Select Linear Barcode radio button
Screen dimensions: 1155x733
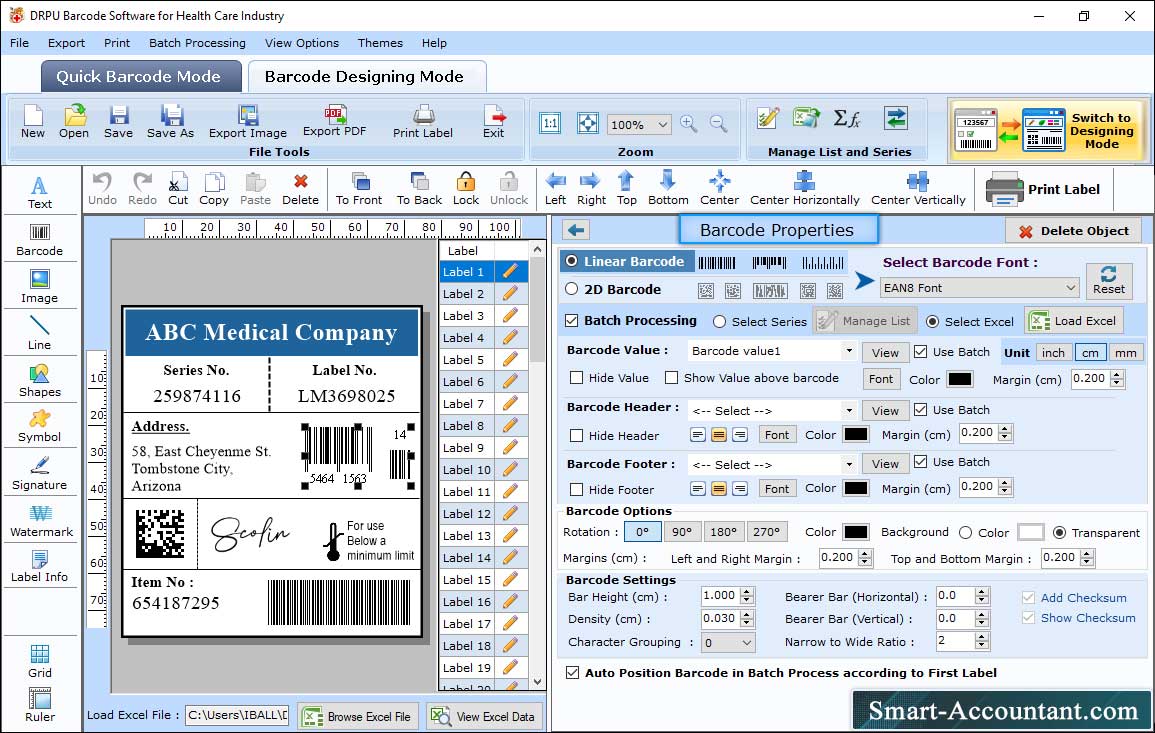[x=572, y=261]
